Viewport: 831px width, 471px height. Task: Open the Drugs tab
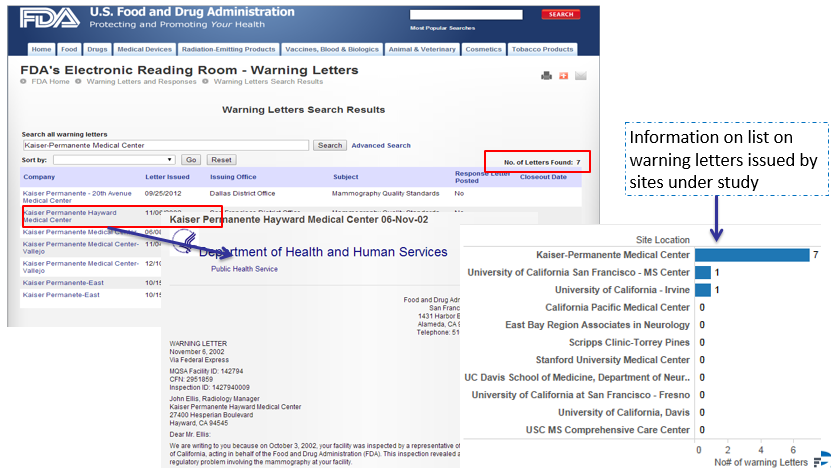click(98, 49)
